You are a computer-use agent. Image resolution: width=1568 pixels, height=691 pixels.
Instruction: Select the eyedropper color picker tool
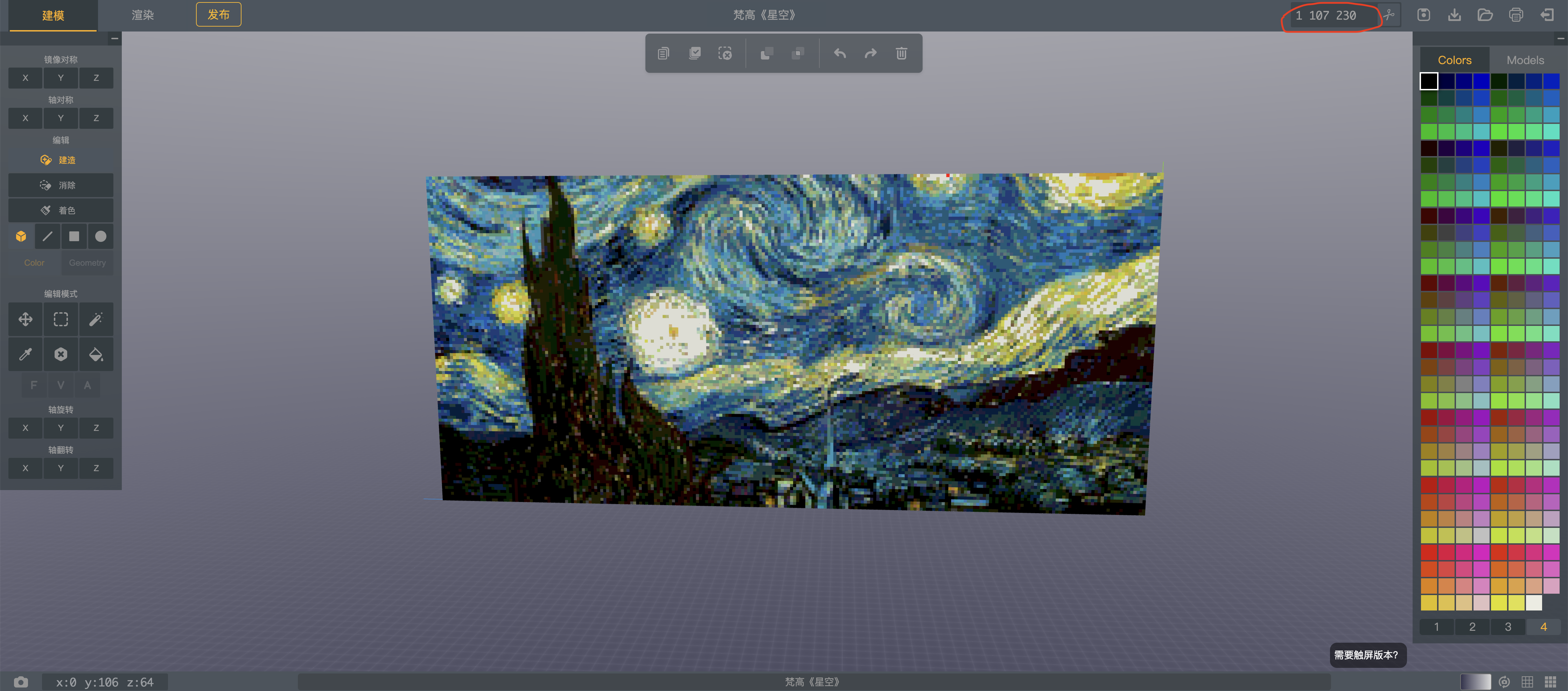pos(26,354)
